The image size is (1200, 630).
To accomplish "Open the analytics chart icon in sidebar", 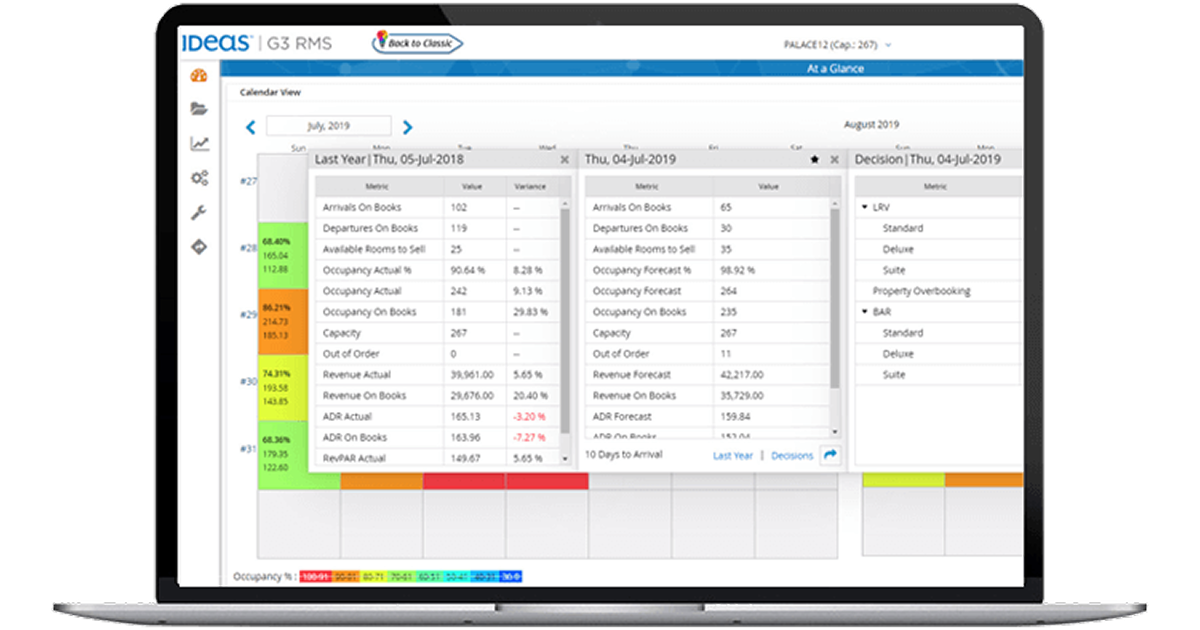I will coord(199,143).
